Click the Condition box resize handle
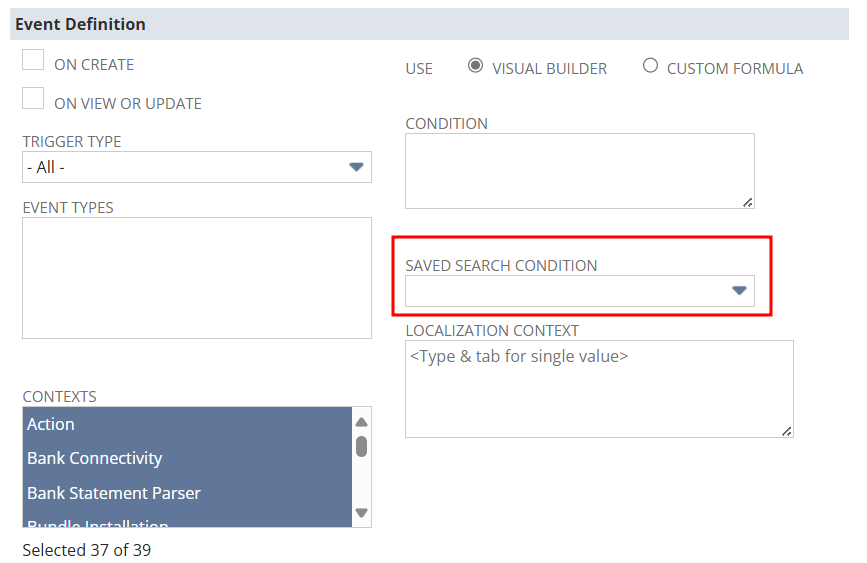The height and width of the screenshot is (563, 867). coord(748,202)
